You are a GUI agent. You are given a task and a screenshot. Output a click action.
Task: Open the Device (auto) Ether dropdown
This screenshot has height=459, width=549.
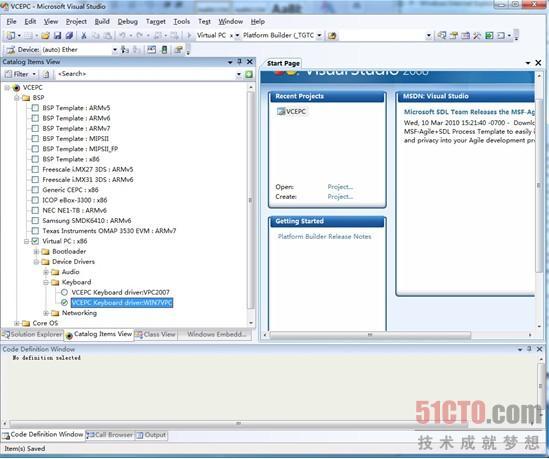tap(114, 50)
